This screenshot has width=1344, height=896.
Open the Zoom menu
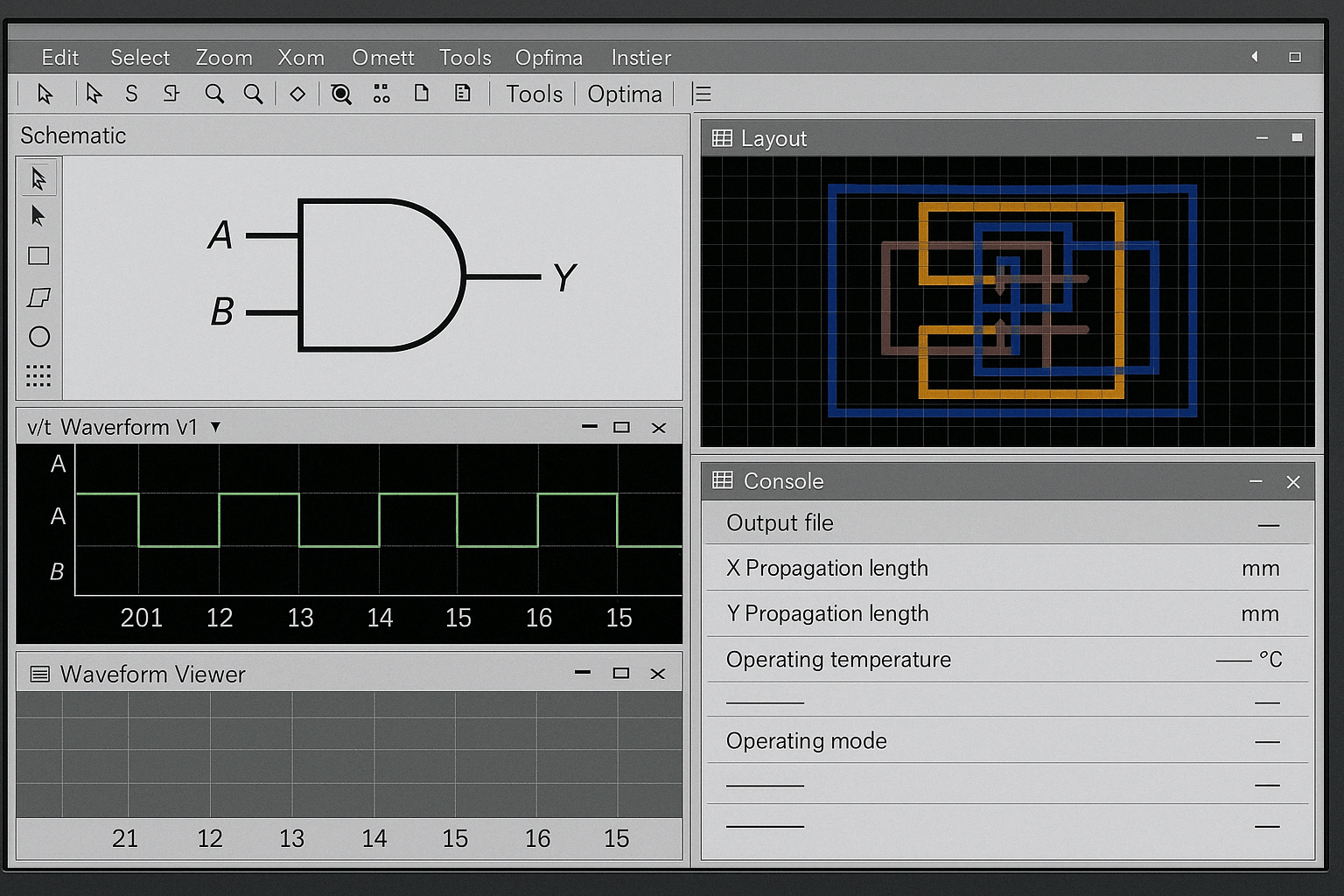(x=224, y=58)
